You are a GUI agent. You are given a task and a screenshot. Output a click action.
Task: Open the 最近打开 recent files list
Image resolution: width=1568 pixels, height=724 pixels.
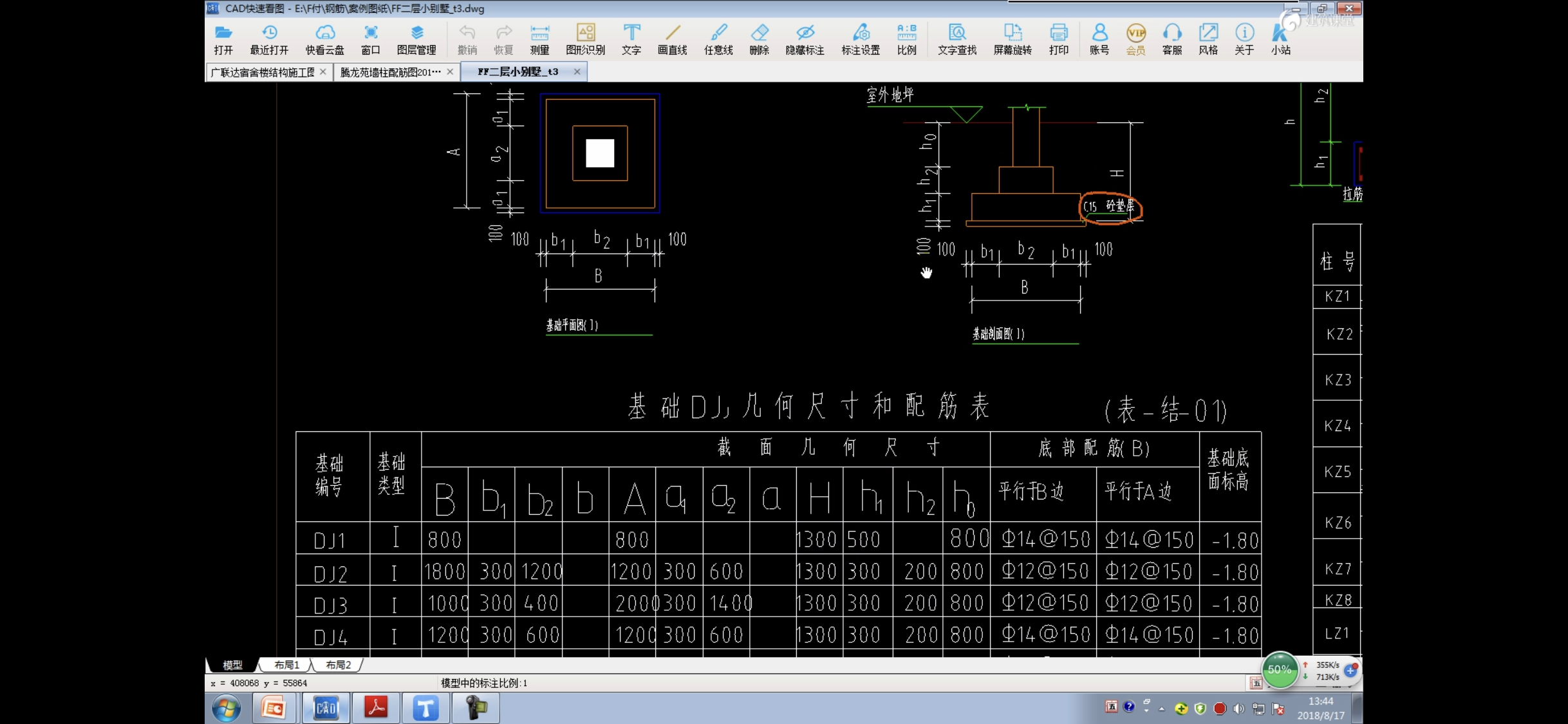[x=269, y=39]
